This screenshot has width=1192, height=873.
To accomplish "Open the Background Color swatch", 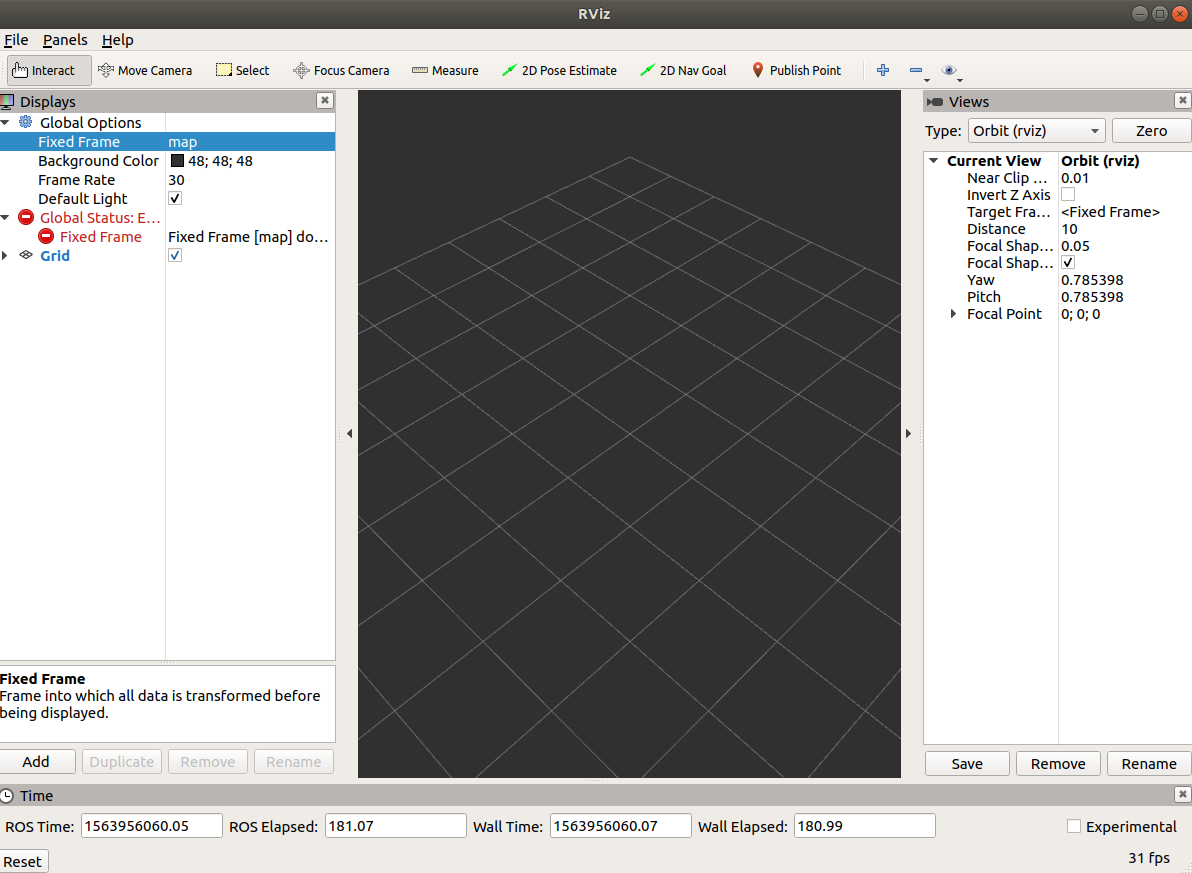I will click(x=176, y=160).
